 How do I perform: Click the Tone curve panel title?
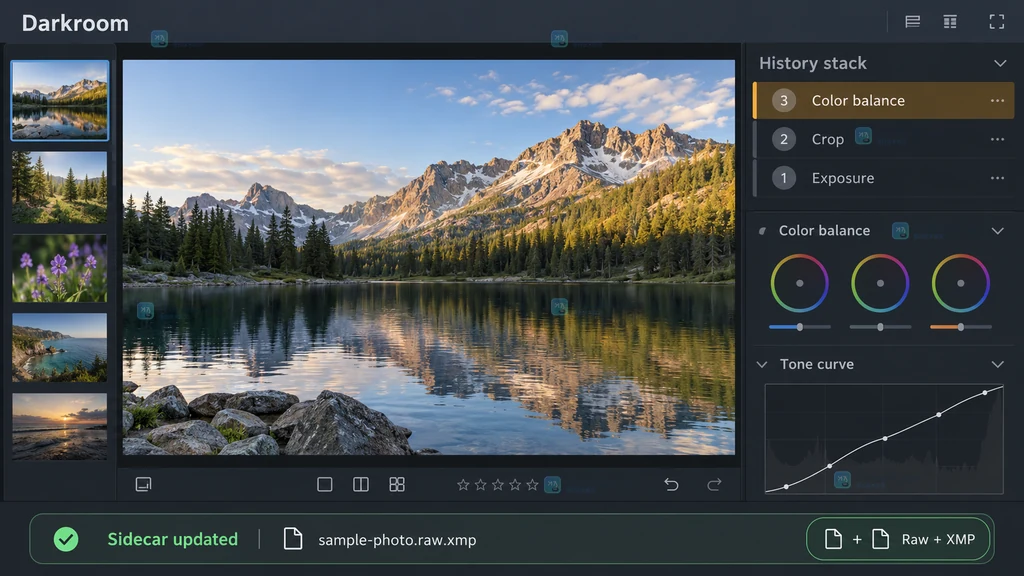click(816, 364)
